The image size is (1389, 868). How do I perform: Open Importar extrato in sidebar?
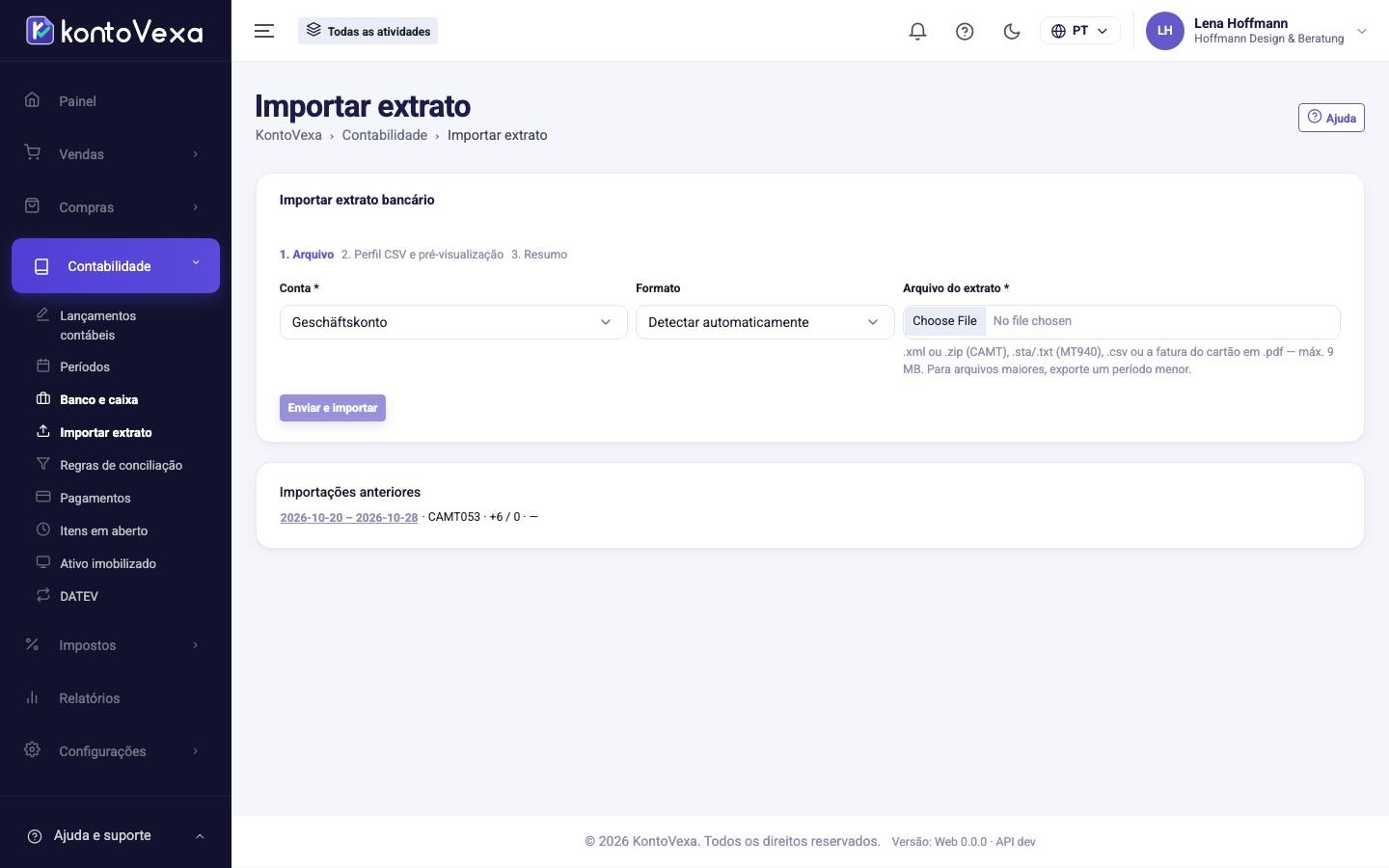pyautogui.click(x=105, y=432)
